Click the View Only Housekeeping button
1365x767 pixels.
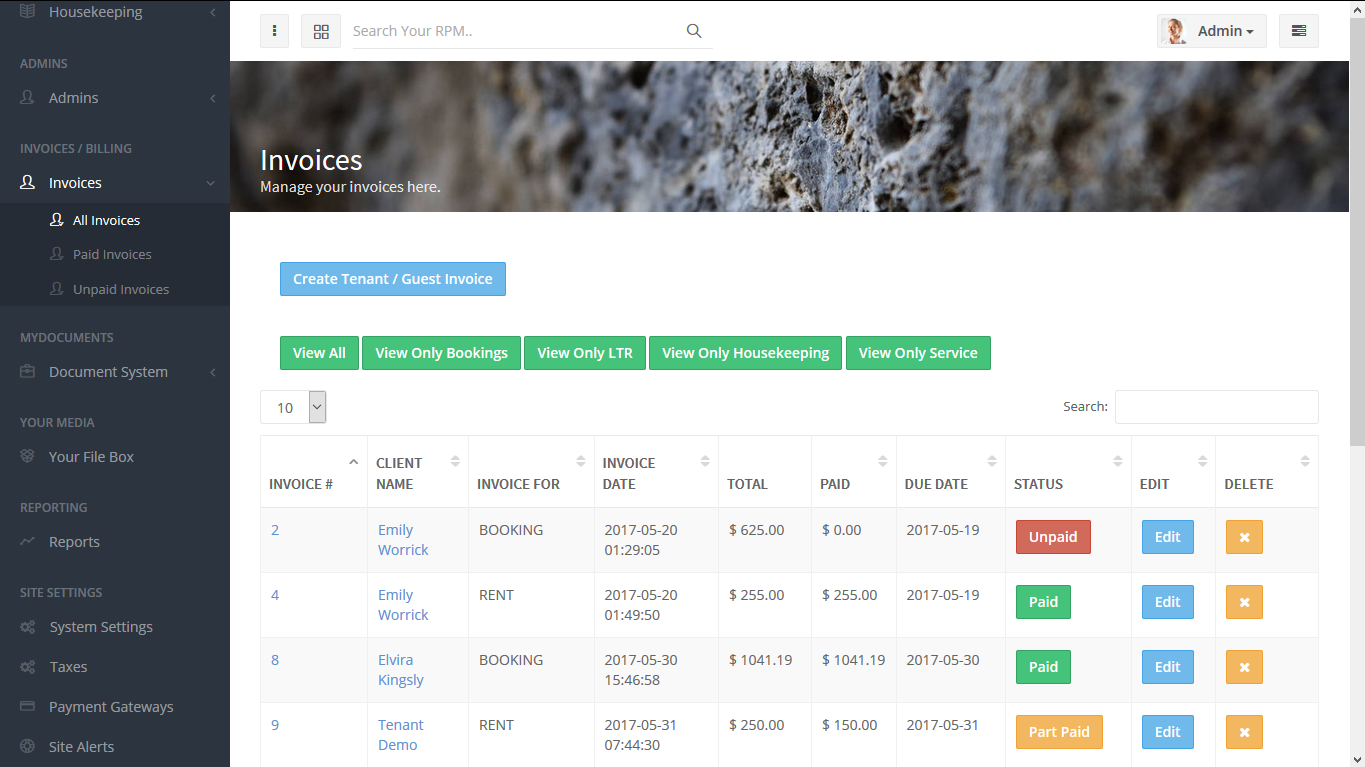pos(746,353)
